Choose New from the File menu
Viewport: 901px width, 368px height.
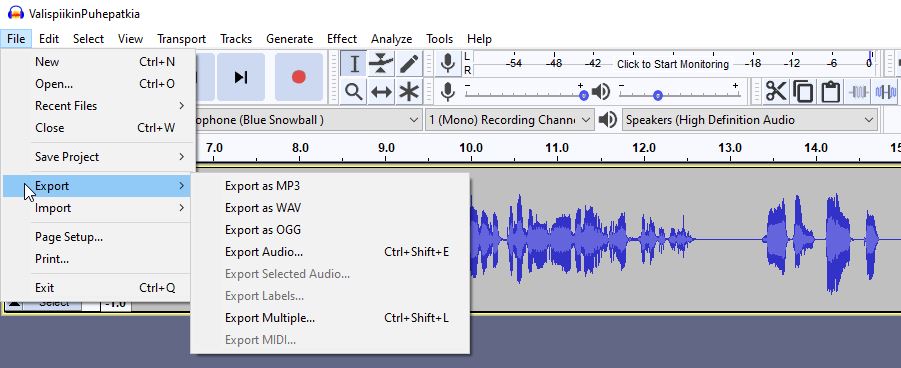click(x=97, y=62)
